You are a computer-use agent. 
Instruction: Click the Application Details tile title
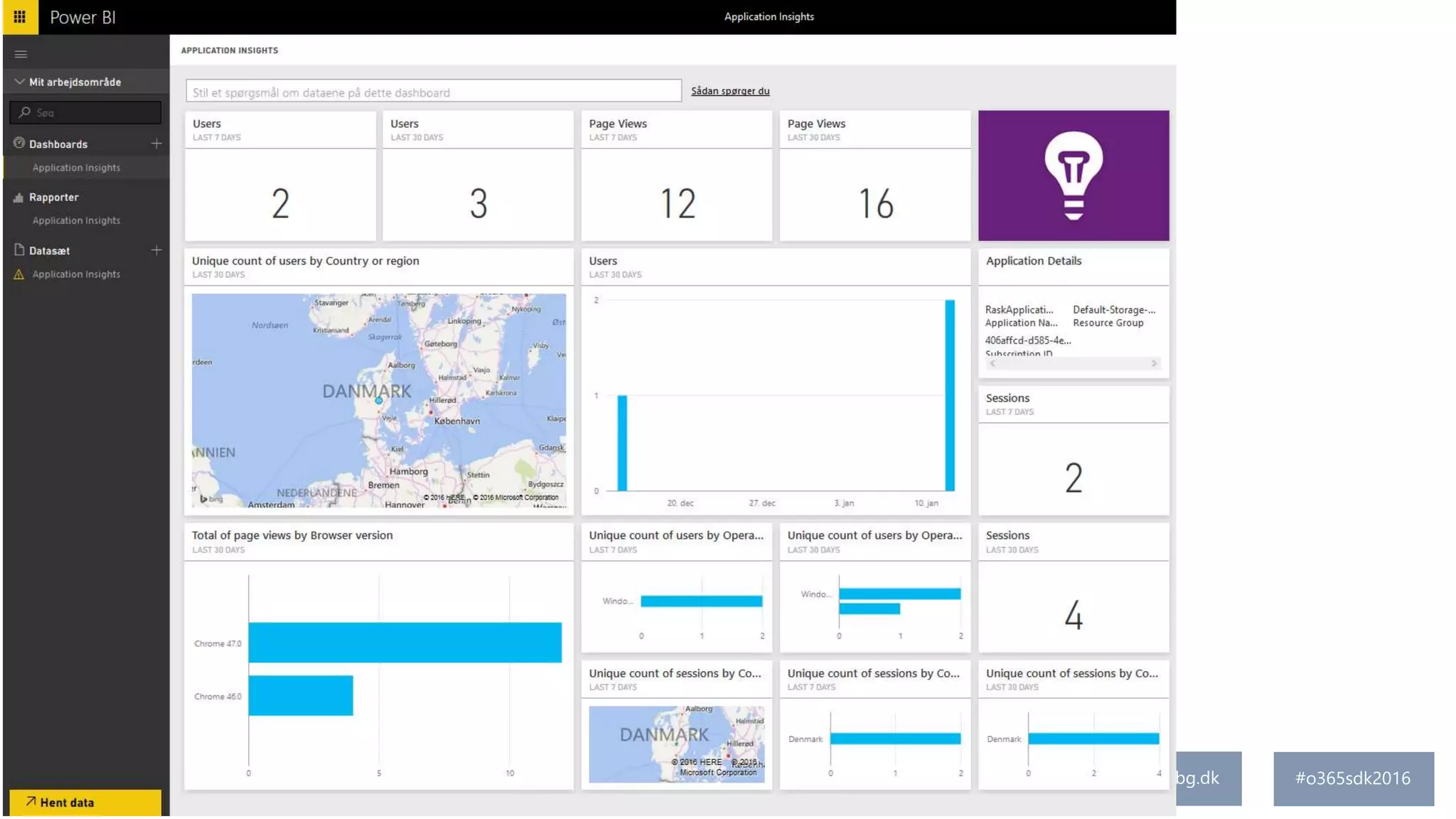tap(1034, 261)
